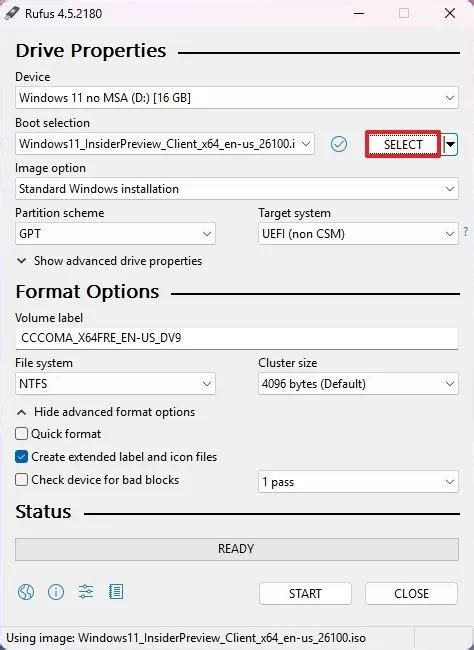Enable Check device for bad blocks
This screenshot has height=650, width=474.
point(21,480)
